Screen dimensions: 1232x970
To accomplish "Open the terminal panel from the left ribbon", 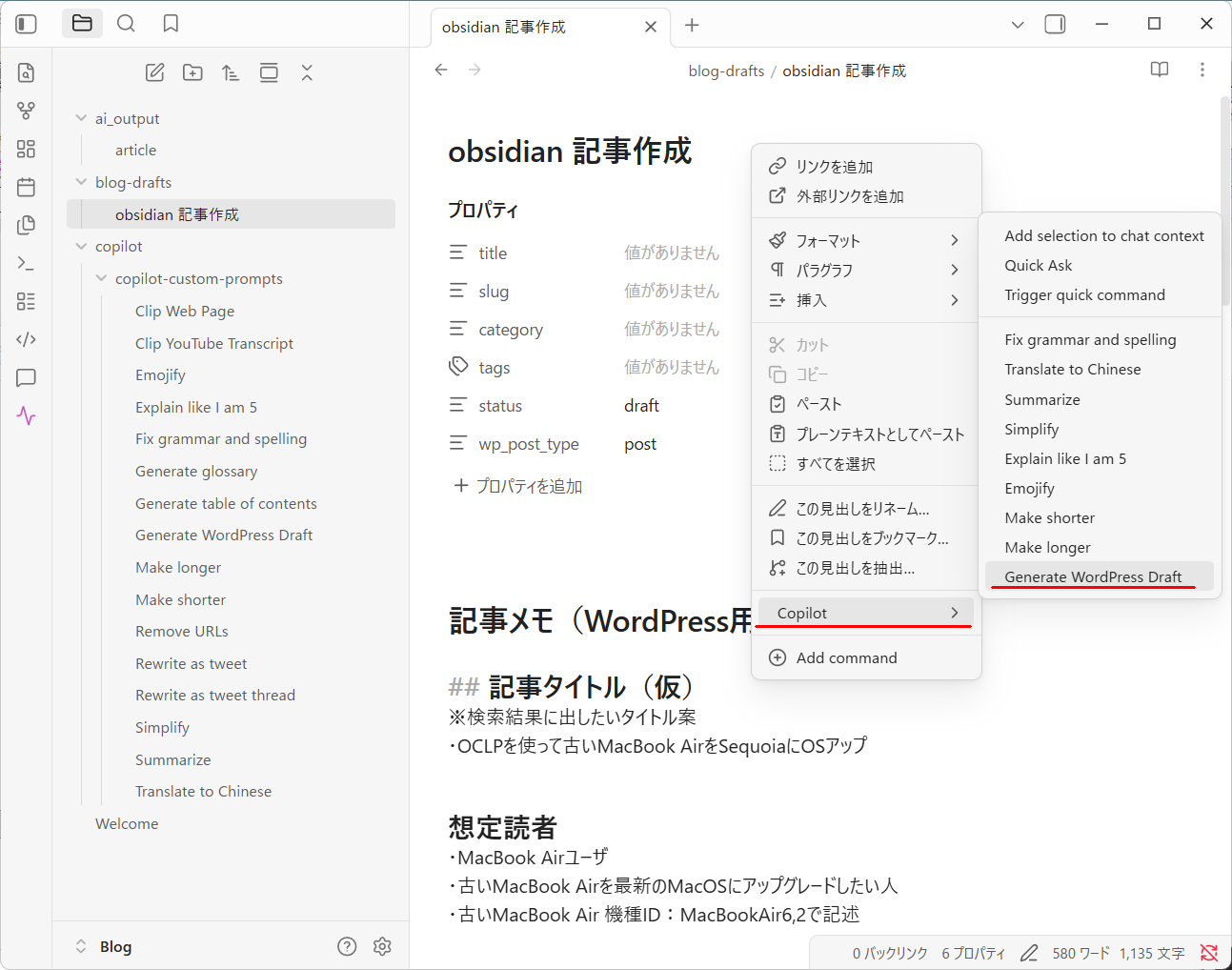I will coord(26,263).
